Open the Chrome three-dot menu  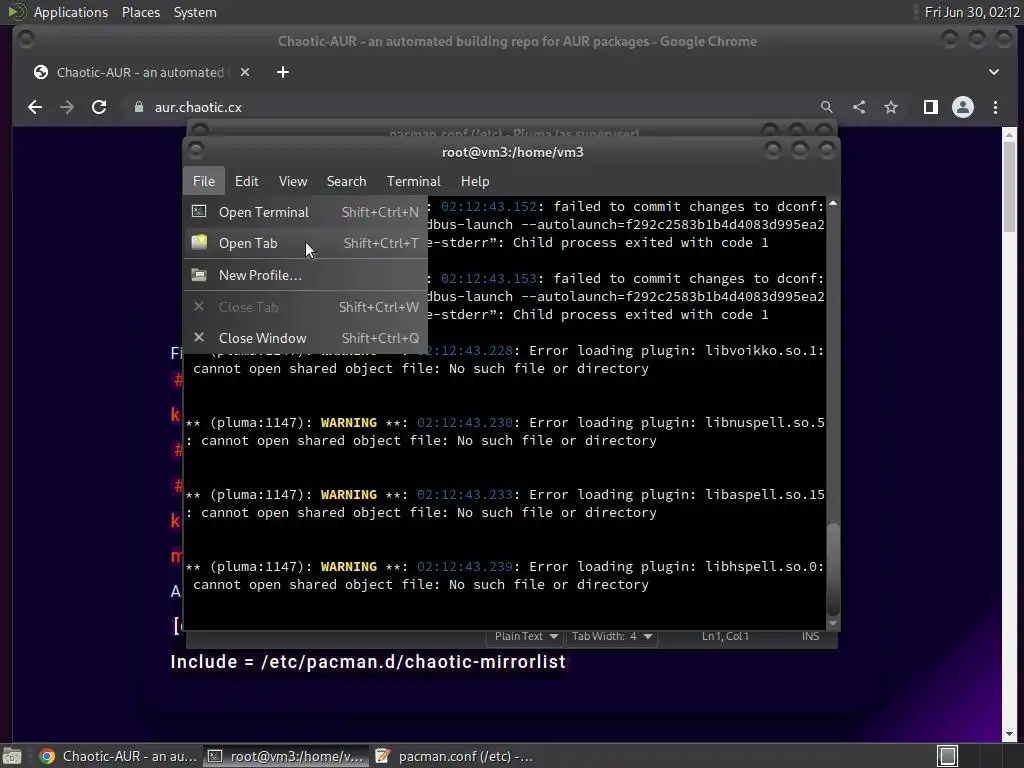click(x=995, y=107)
